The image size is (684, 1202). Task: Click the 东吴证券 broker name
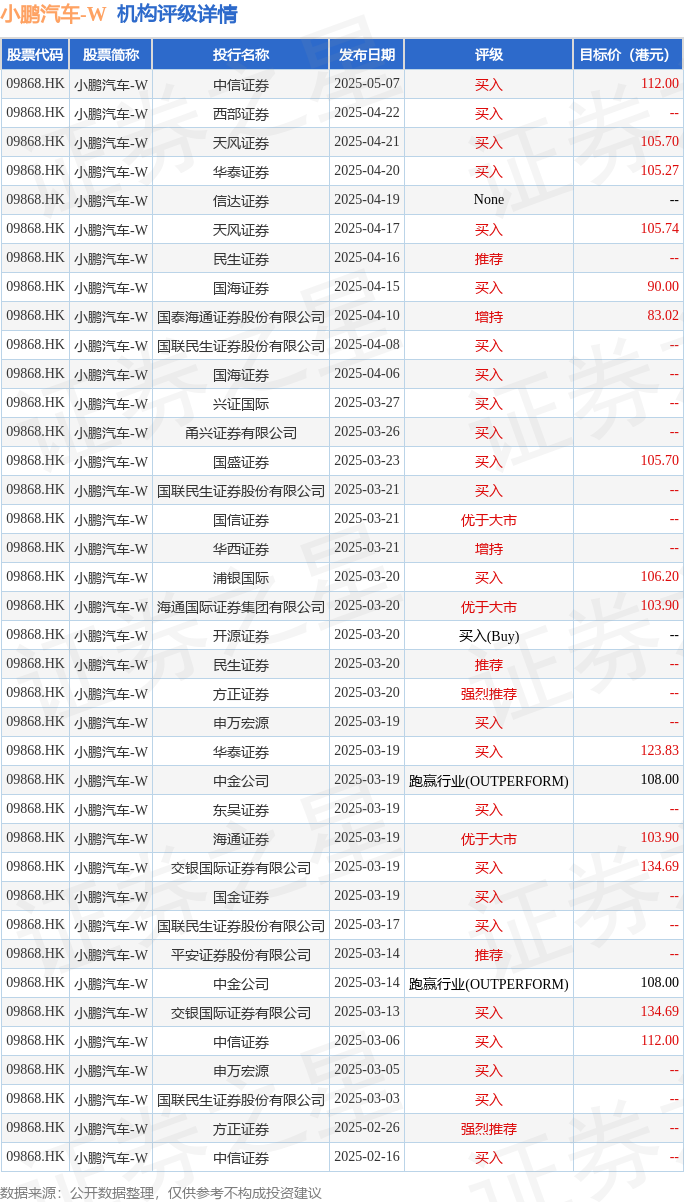click(x=241, y=810)
